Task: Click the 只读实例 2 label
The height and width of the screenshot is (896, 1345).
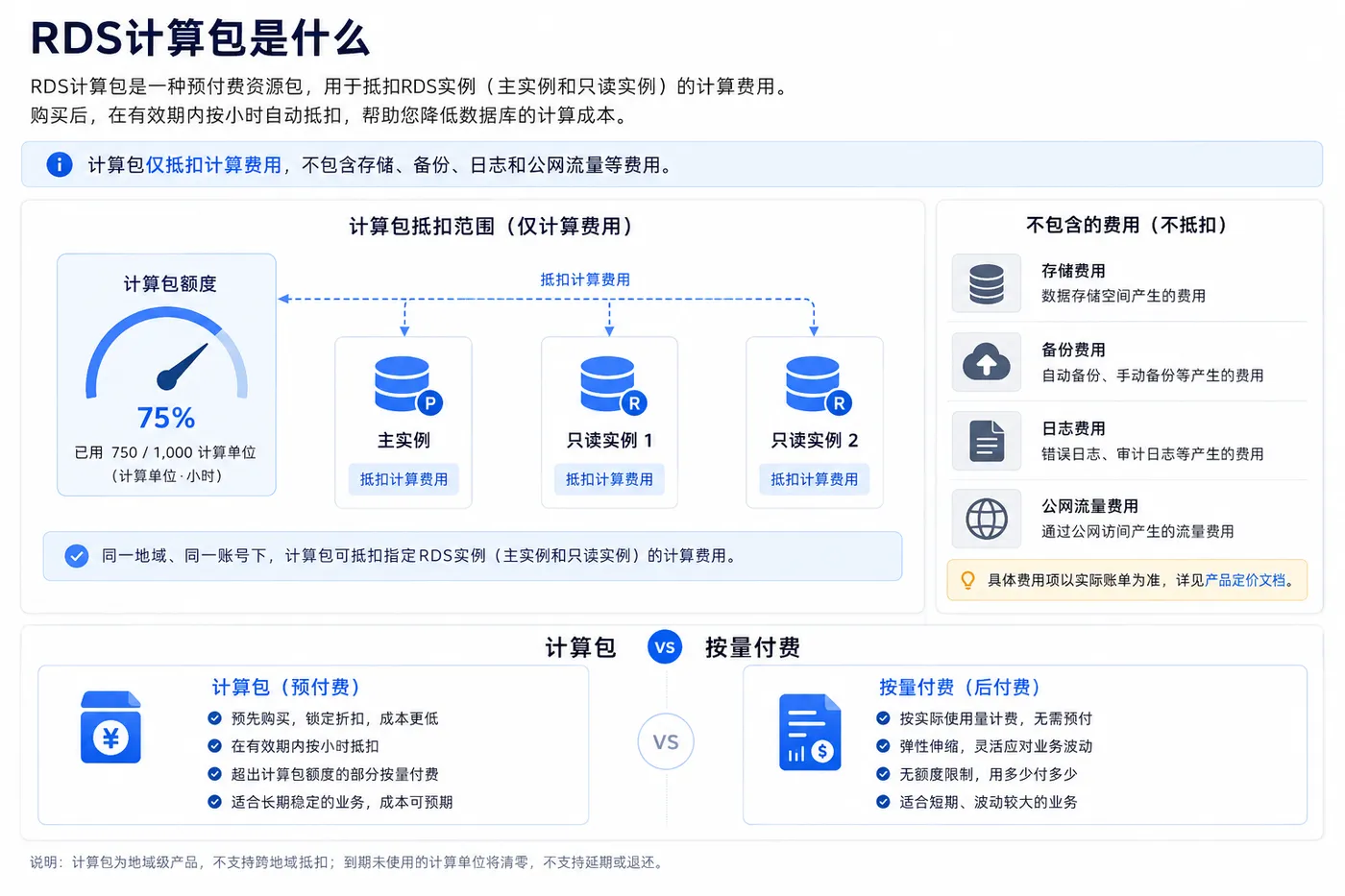Action: click(x=815, y=440)
